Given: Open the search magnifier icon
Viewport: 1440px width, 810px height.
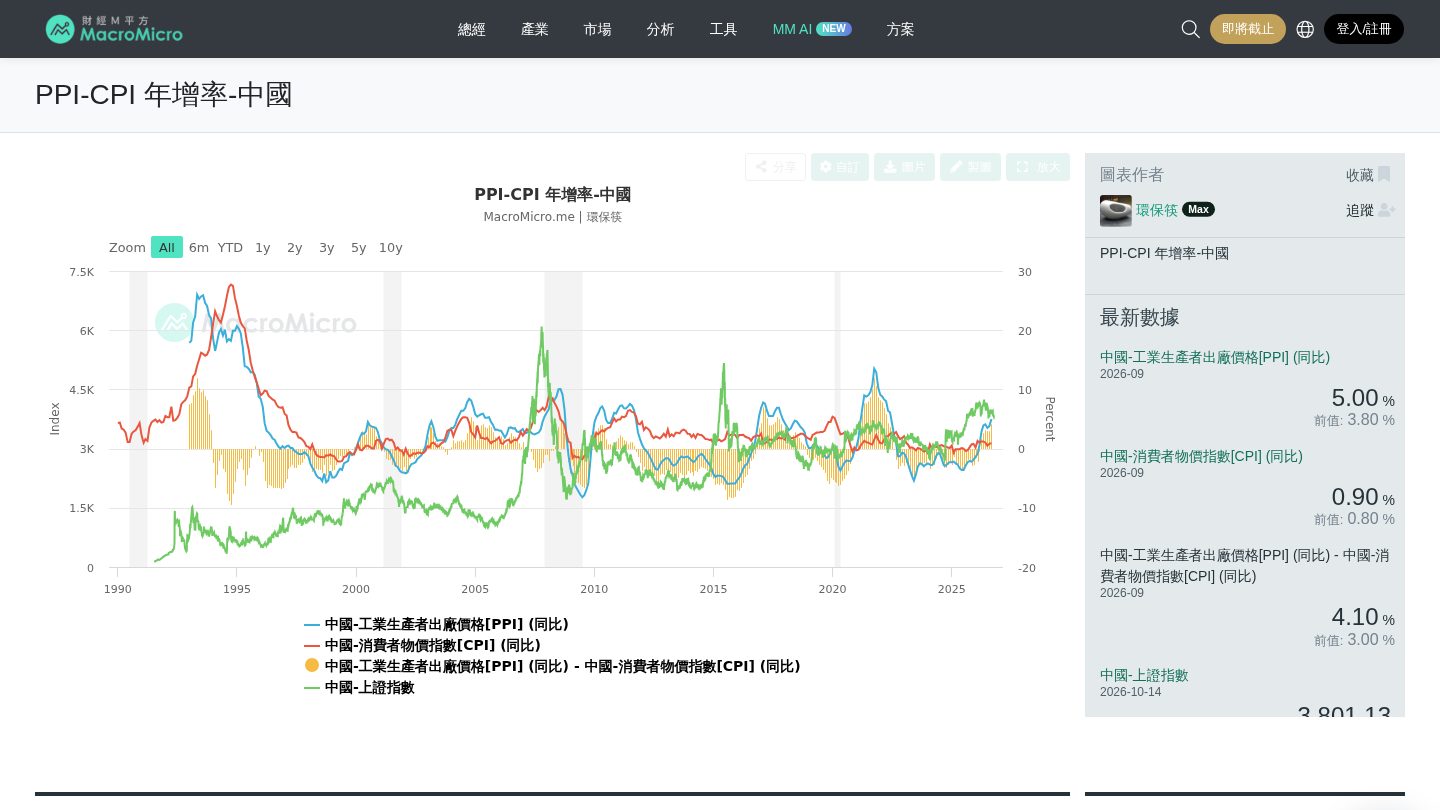Looking at the screenshot, I should pos(1190,29).
